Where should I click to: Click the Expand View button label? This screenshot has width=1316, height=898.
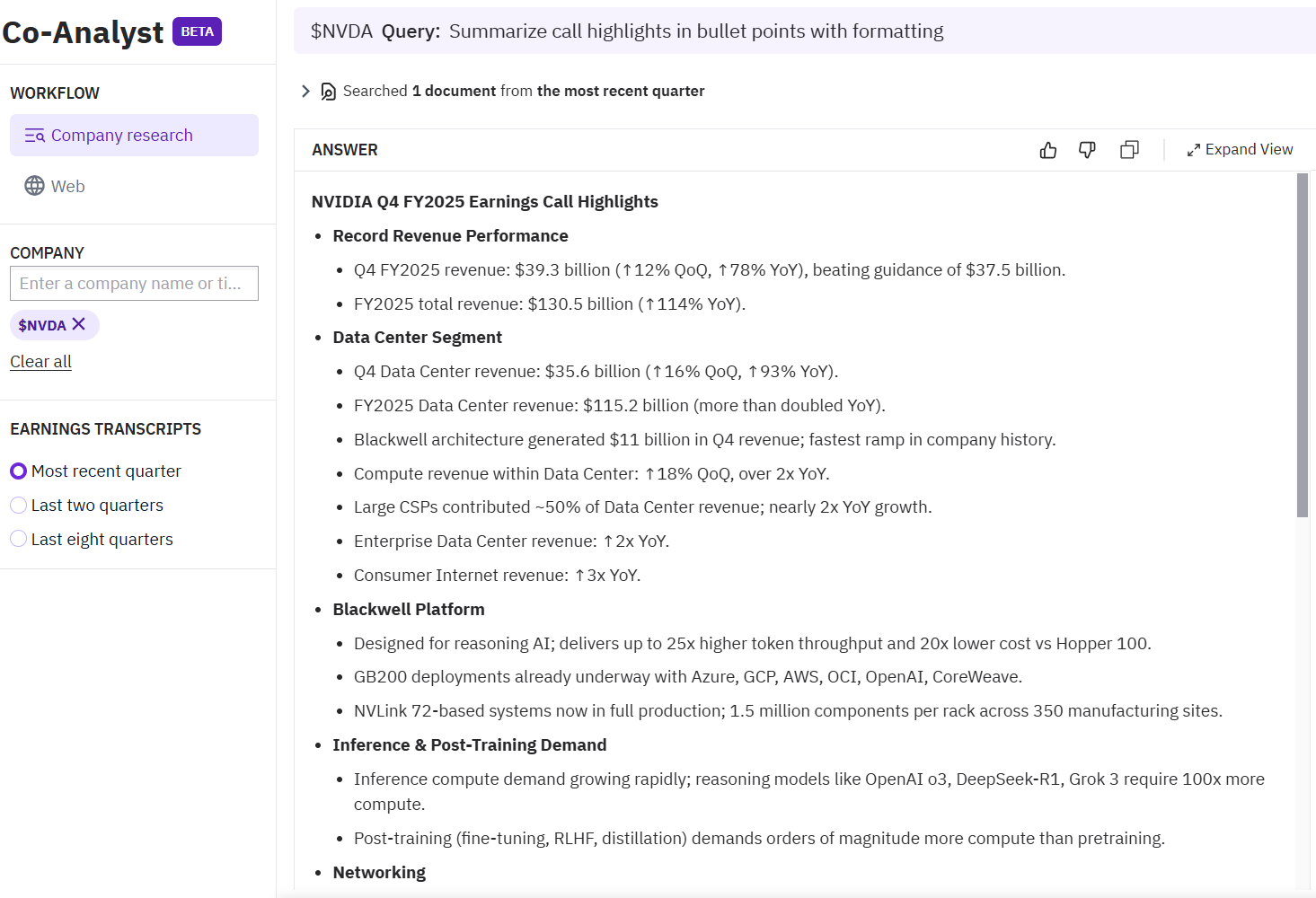pos(1249,150)
